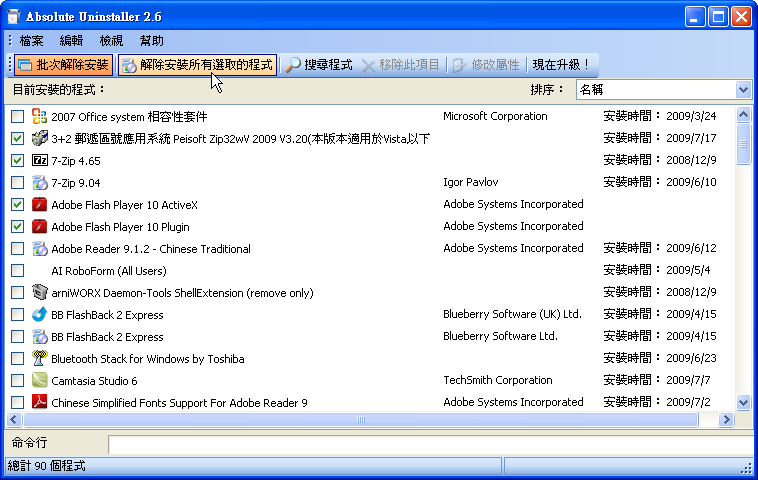The image size is (758, 480).
Task: Click the Chinese Simplified Fonts Adobe icon
Action: point(40,402)
